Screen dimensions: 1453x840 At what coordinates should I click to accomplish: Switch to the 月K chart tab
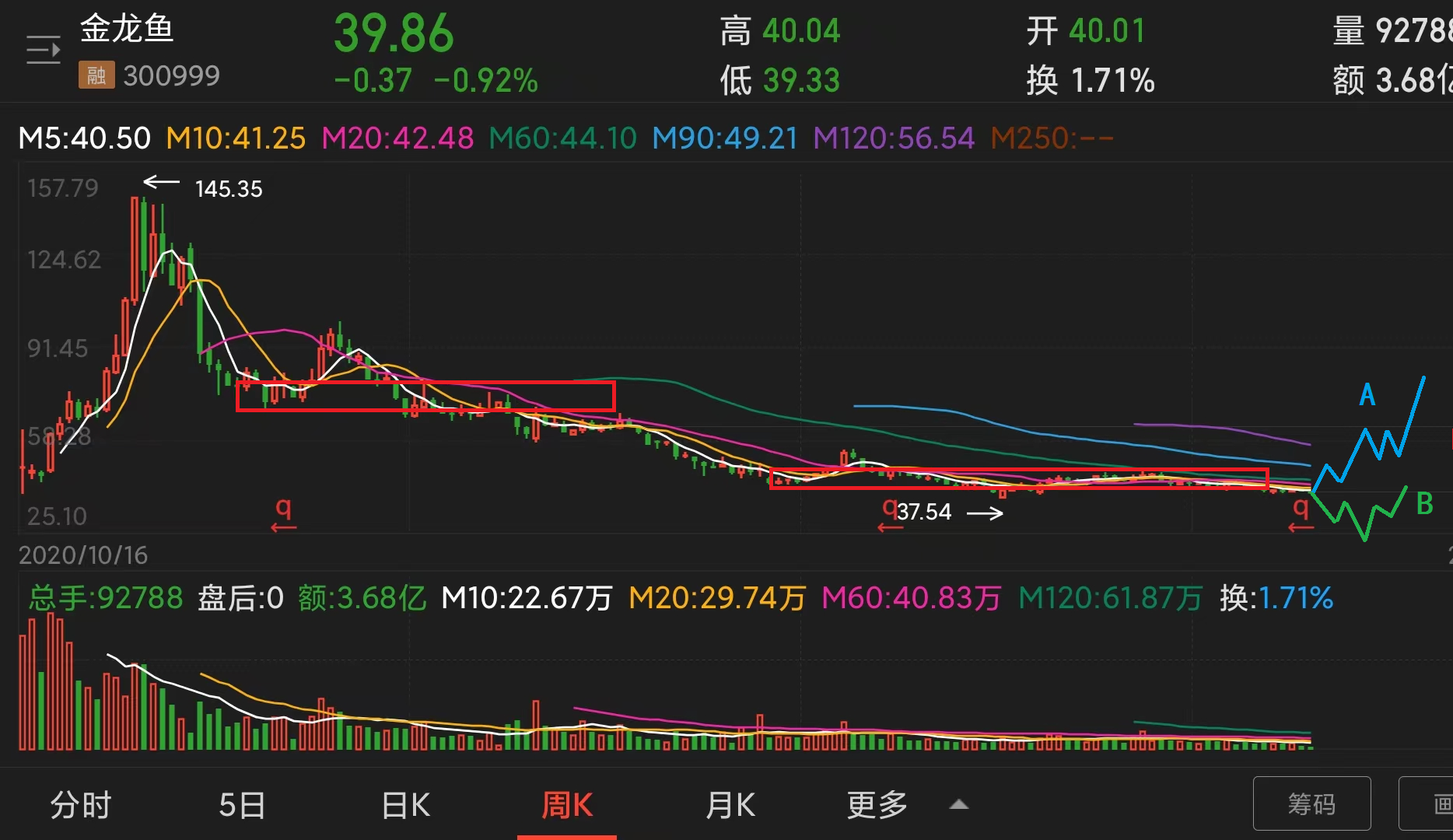(x=730, y=805)
